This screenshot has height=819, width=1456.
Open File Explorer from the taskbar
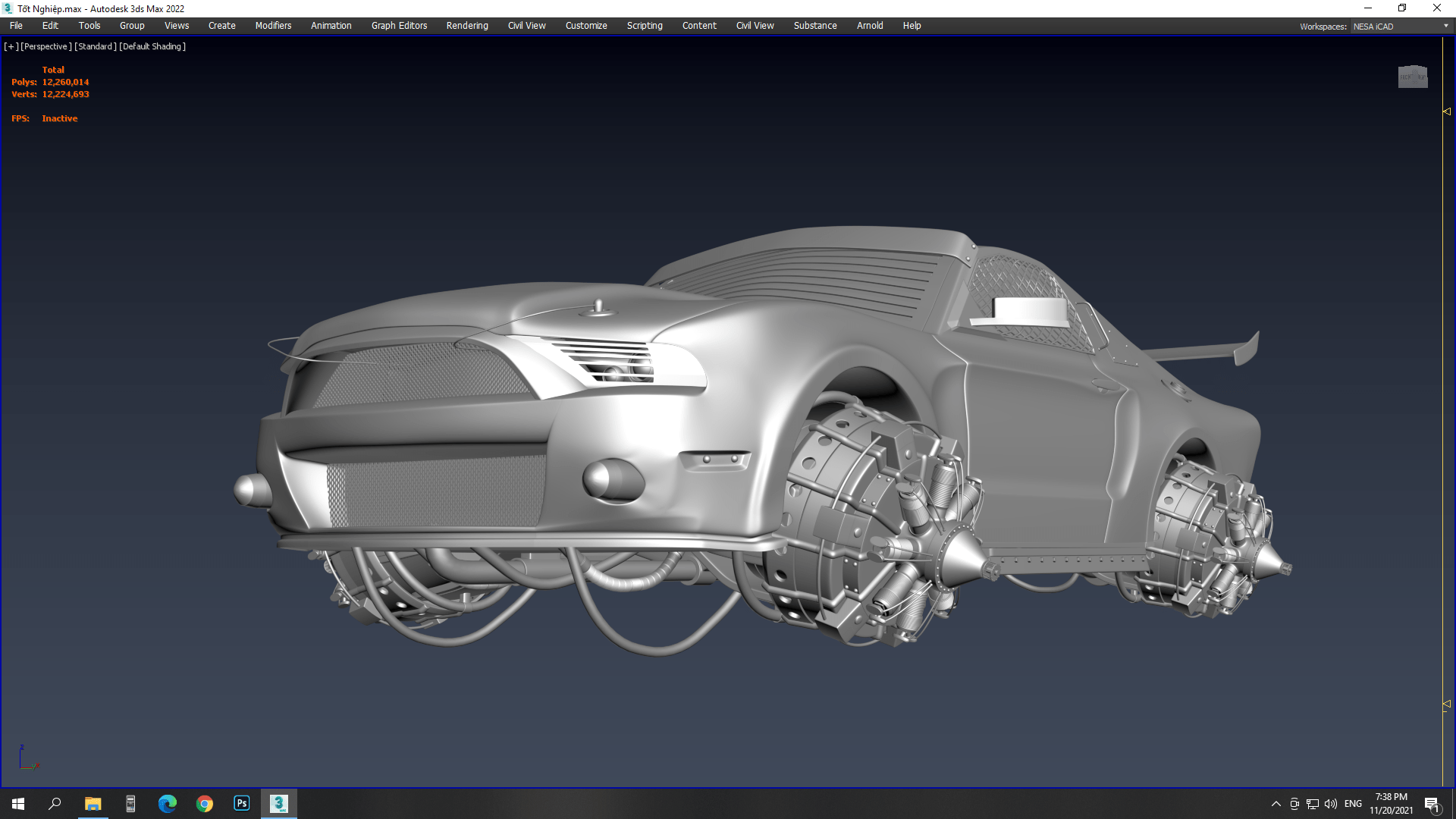(x=93, y=803)
